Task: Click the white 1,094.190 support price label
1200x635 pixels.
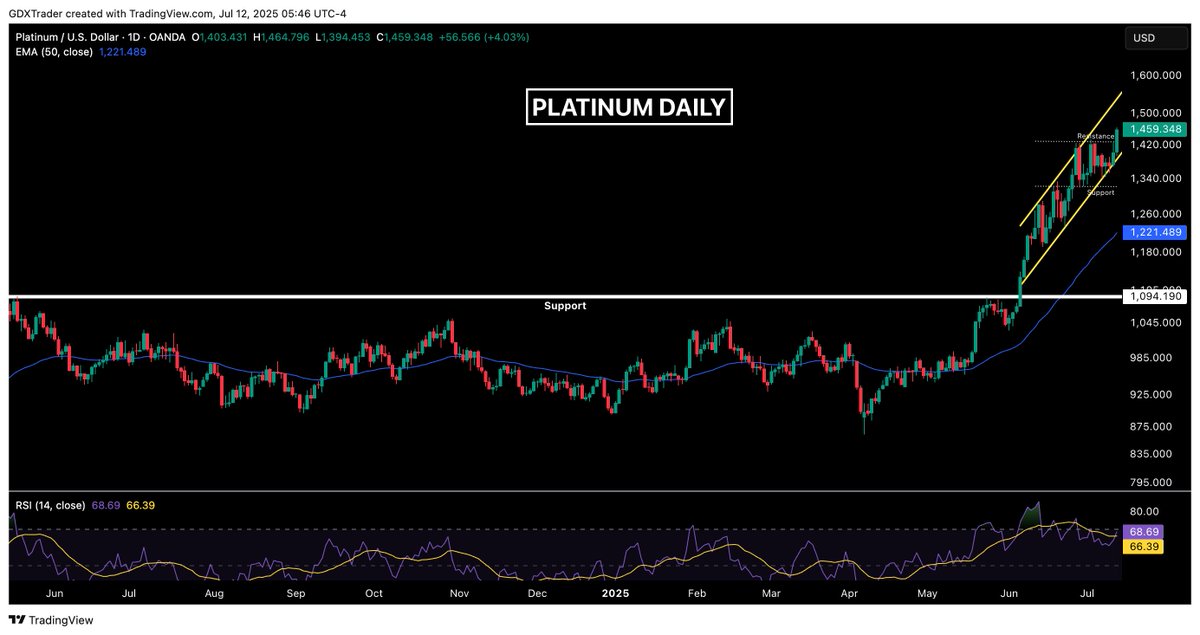Action: click(1155, 297)
